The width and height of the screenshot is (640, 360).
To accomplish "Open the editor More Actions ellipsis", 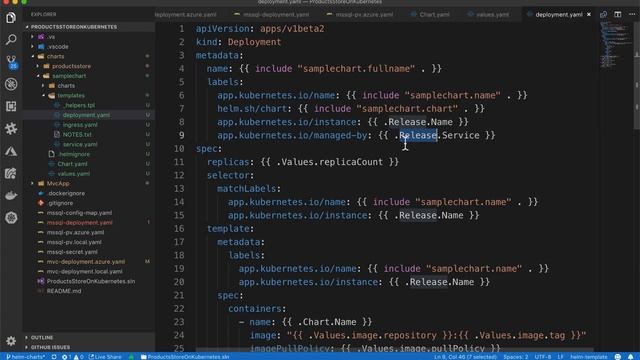I will point(632,14).
